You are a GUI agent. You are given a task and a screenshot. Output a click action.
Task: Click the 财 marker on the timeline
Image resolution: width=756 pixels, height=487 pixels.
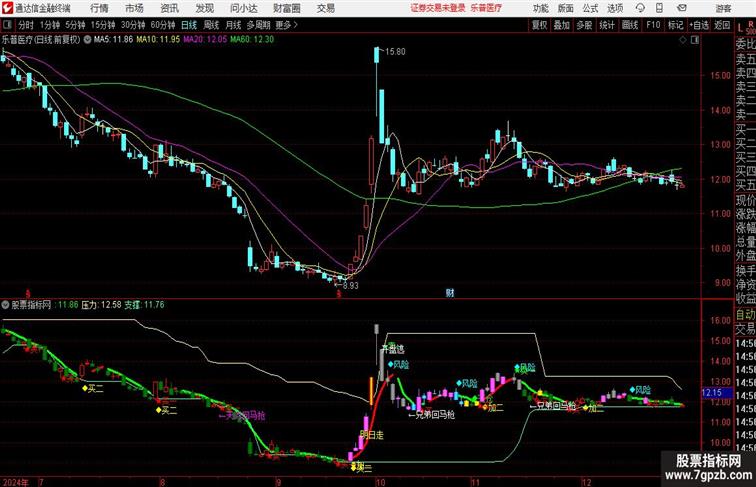coord(450,293)
